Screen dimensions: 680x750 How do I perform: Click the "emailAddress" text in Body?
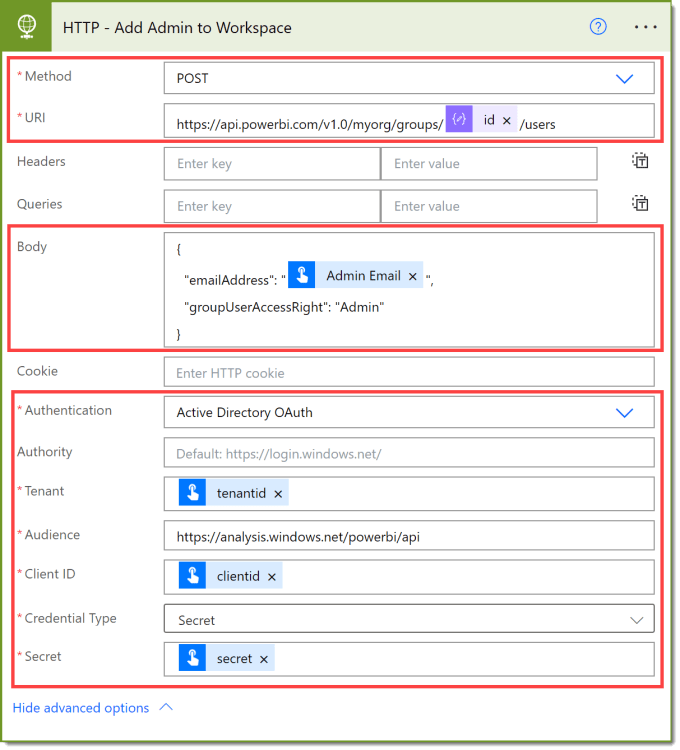click(x=230, y=280)
